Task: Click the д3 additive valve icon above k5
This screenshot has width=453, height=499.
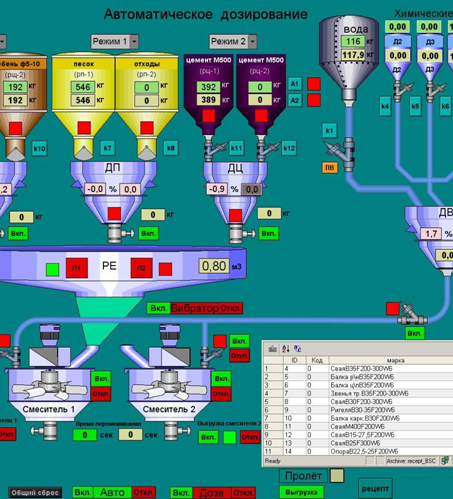Action: tap(435, 90)
